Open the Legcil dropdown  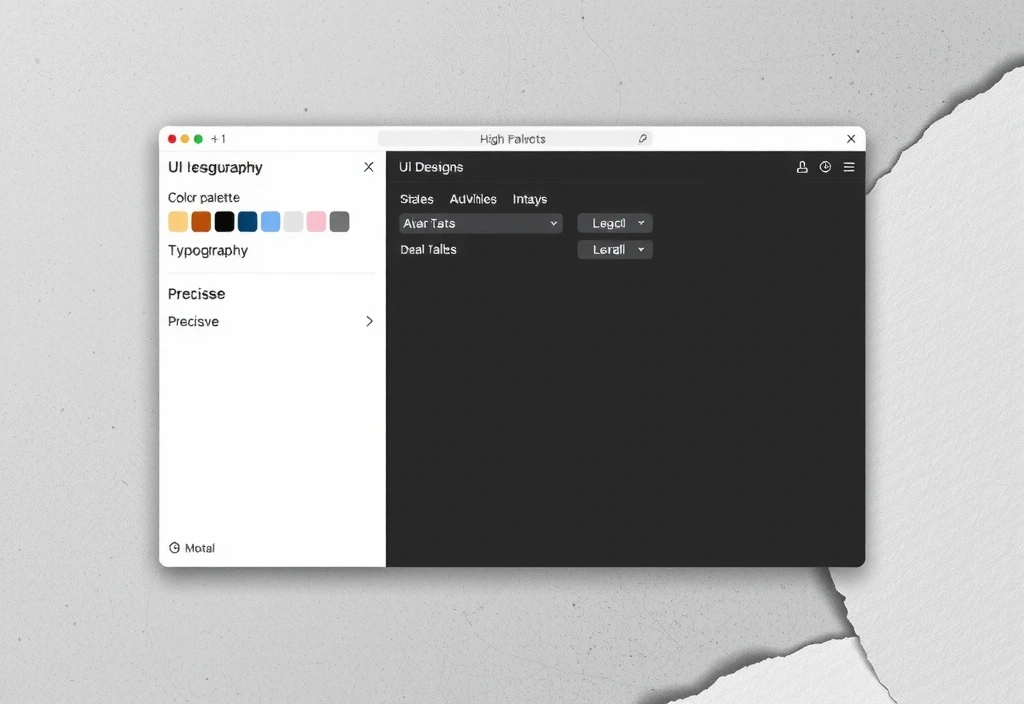click(614, 222)
